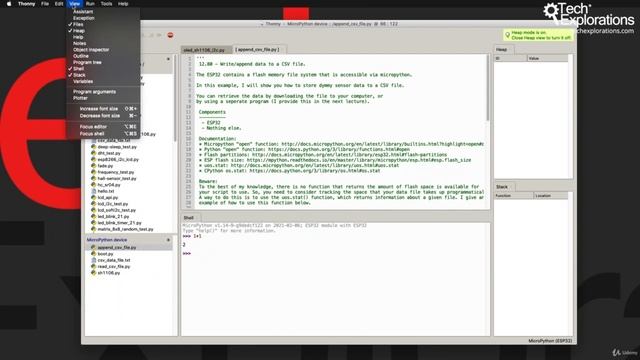Select Increase font size
The width and height of the screenshot is (640, 360).
click(x=103, y=109)
